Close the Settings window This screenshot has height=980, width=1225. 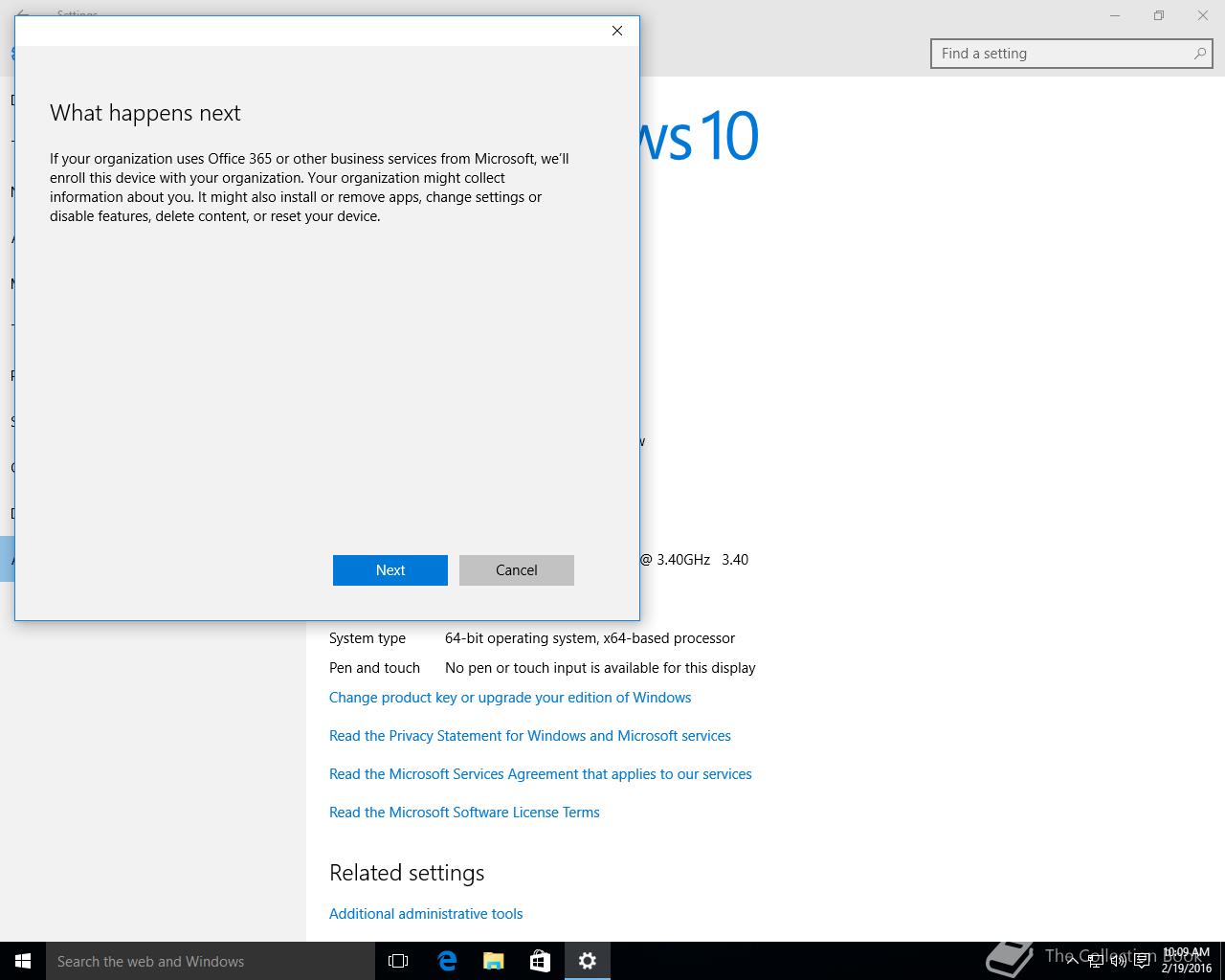1203,15
